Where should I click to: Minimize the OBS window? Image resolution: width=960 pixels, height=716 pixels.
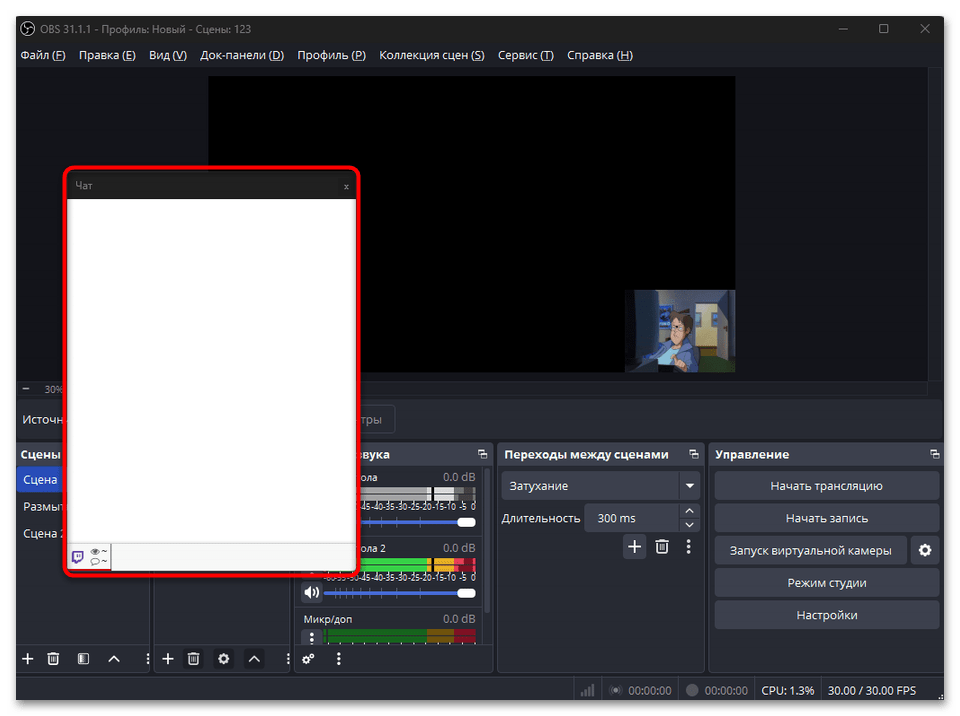(x=843, y=29)
